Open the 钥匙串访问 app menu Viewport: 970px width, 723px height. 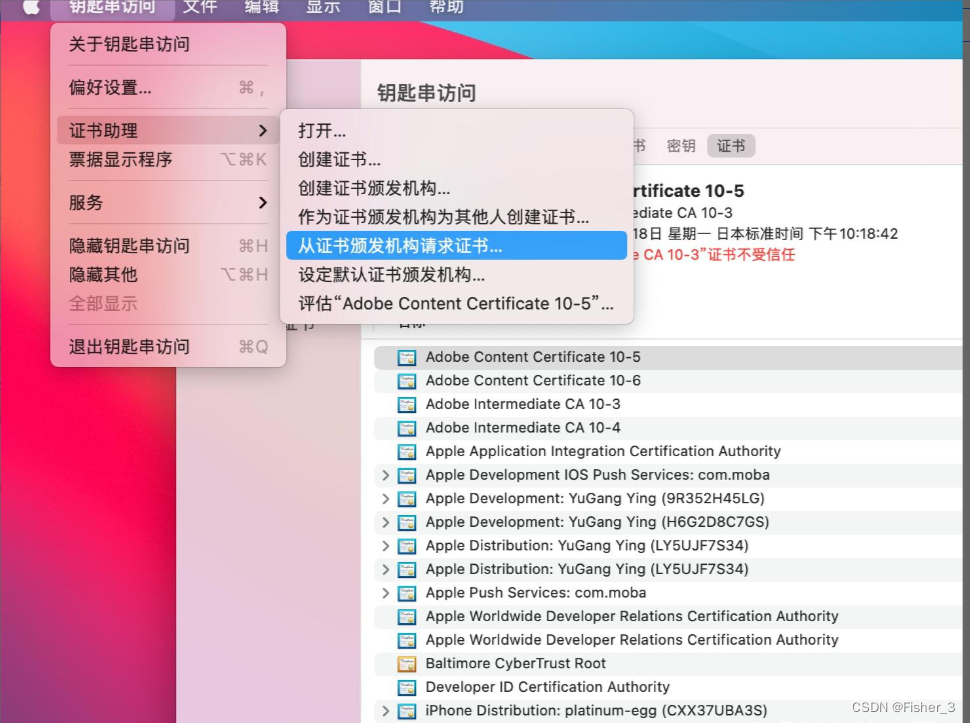coord(112,7)
